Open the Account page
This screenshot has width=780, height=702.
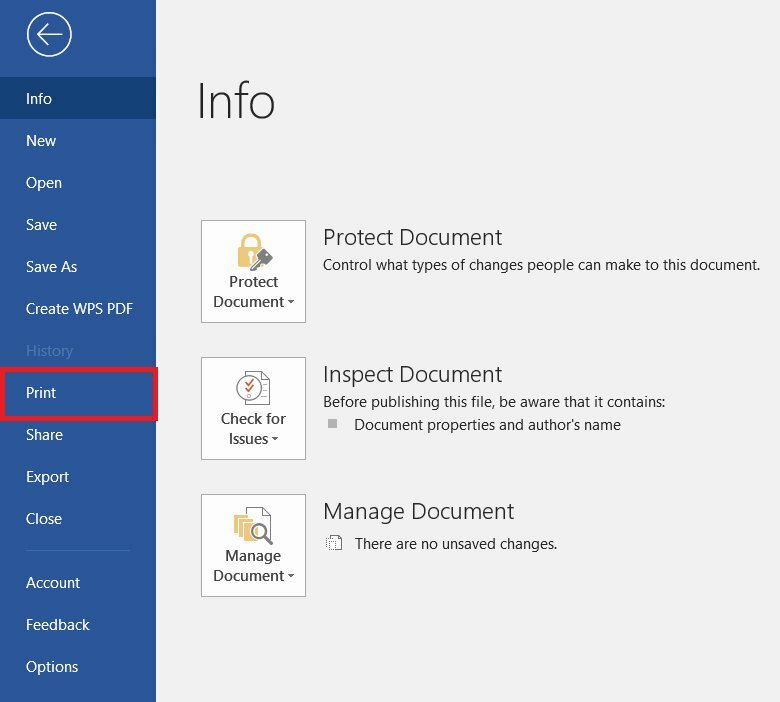[53, 583]
